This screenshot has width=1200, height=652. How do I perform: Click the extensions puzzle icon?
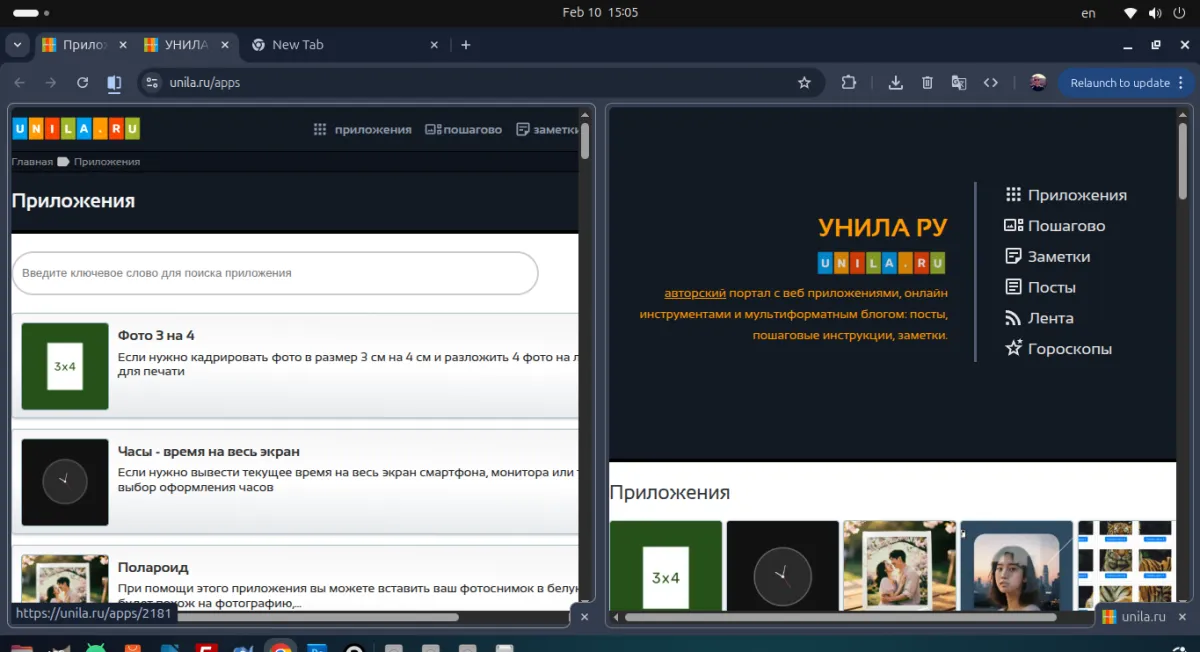tap(848, 82)
